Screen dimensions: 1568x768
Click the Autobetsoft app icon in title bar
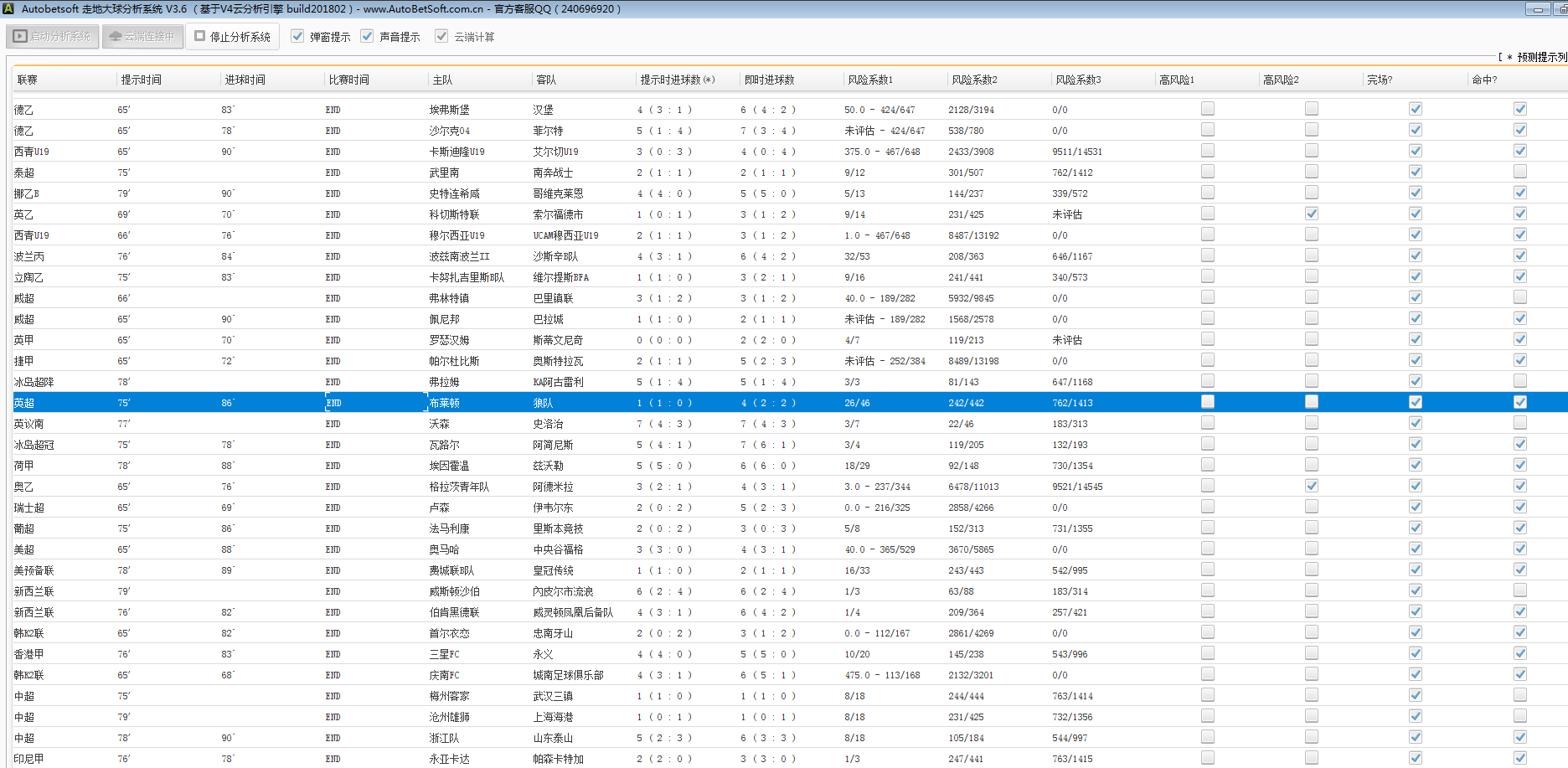click(8, 8)
